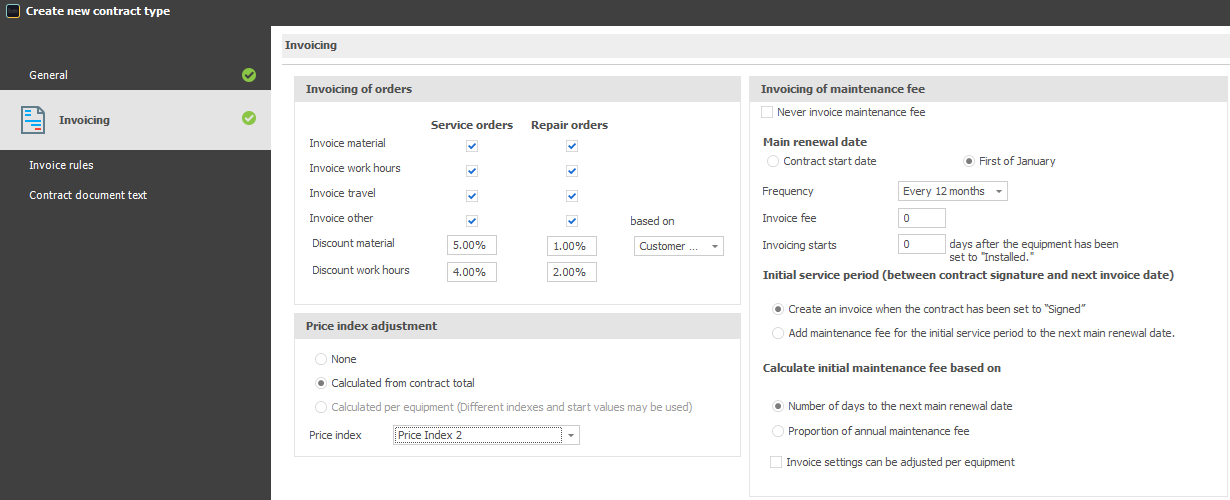Toggle Invoice work hours for Repair orders
Image resolution: width=1230 pixels, height=500 pixels.
572,171
